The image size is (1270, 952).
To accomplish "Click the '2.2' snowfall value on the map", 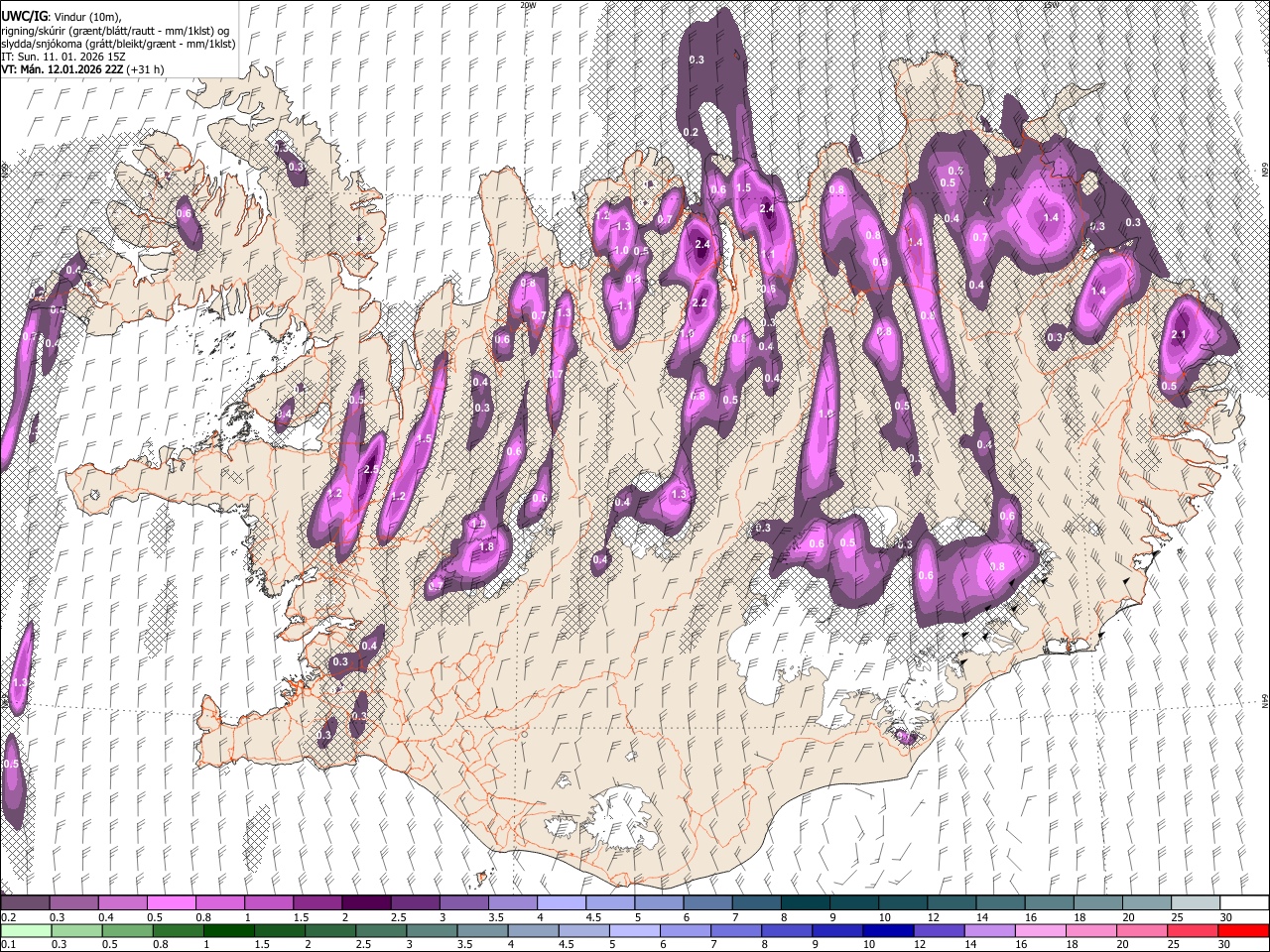I will (698, 303).
